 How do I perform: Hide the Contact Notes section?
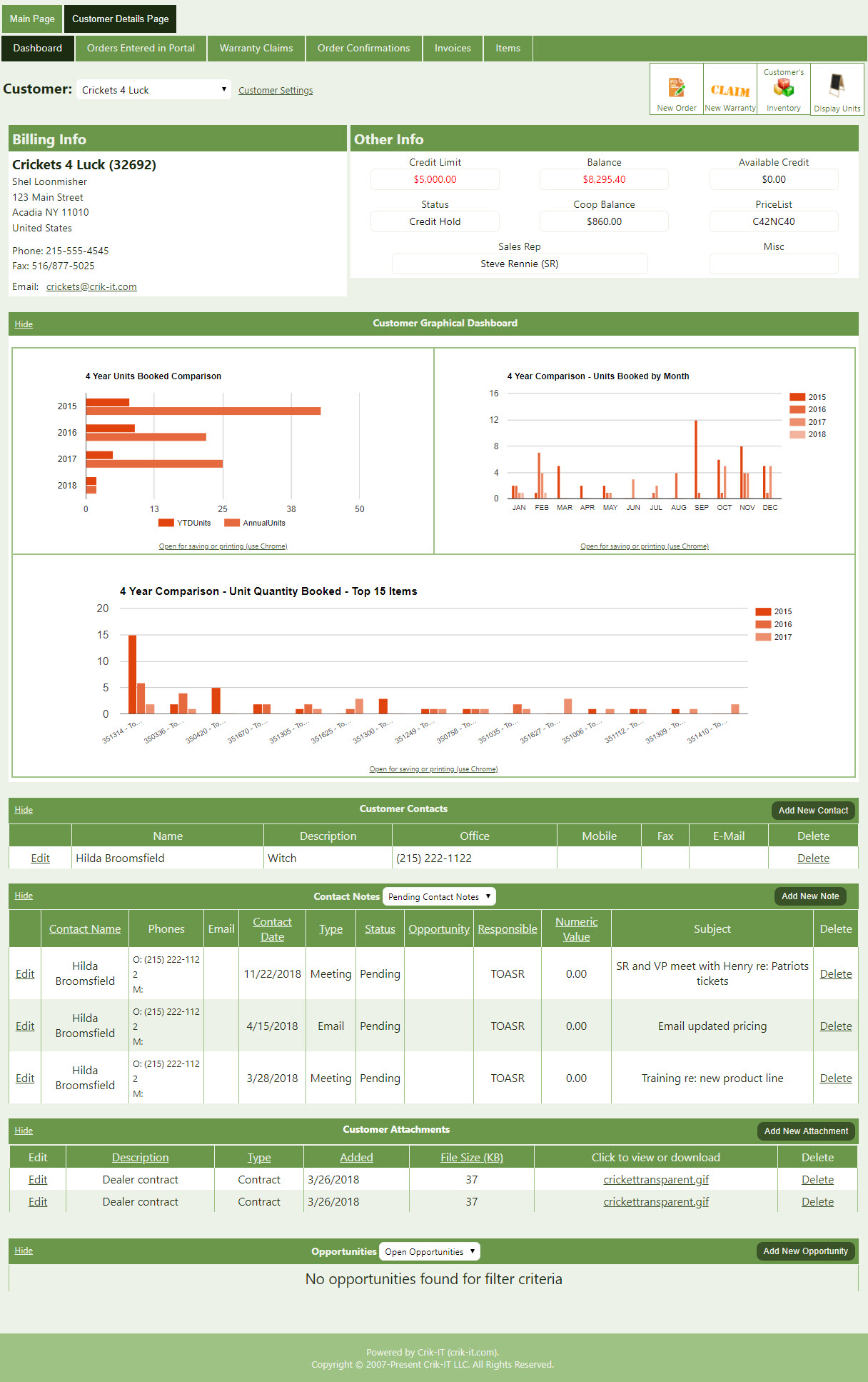pos(24,895)
